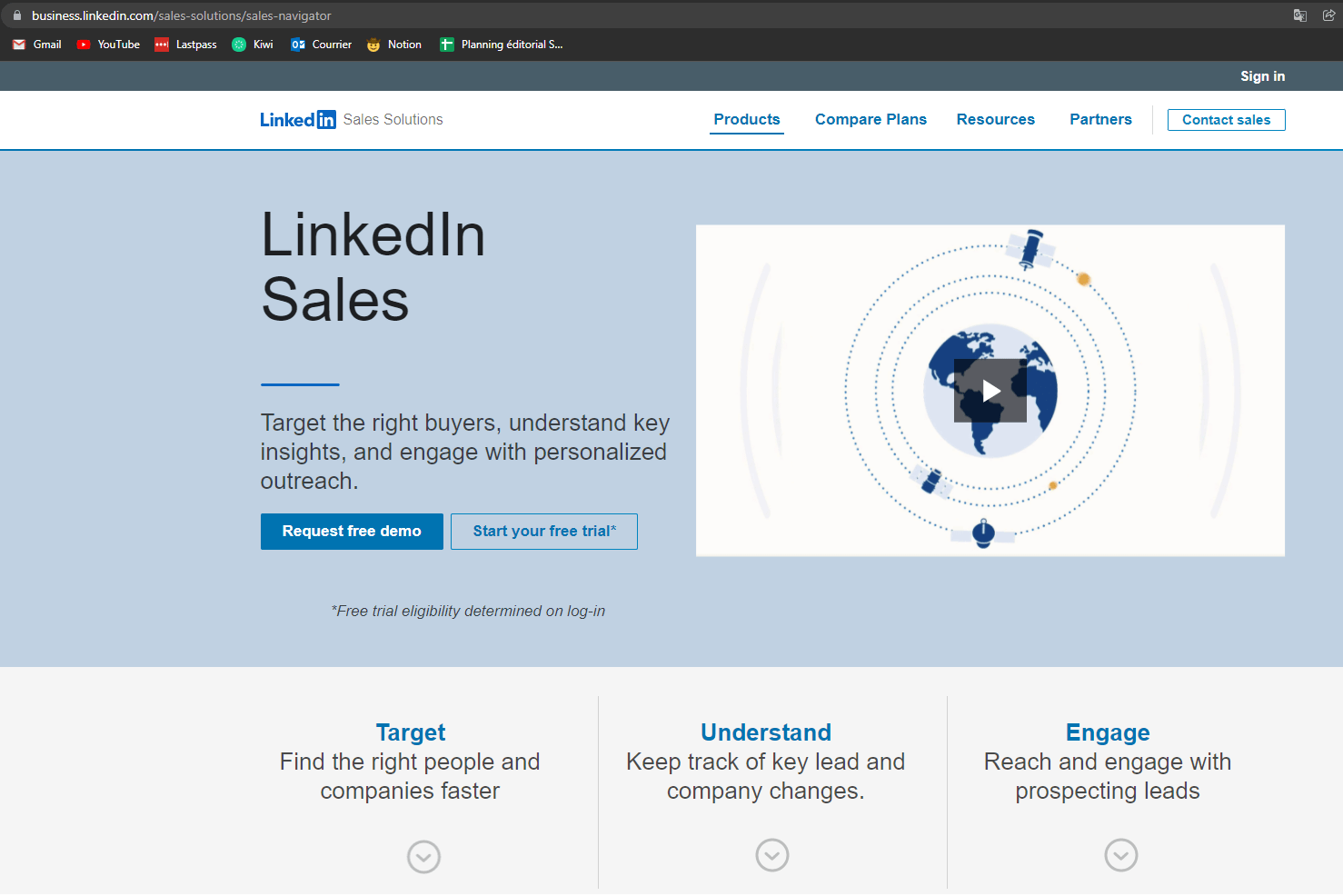
Task: Click the Request free demo button
Action: (352, 531)
